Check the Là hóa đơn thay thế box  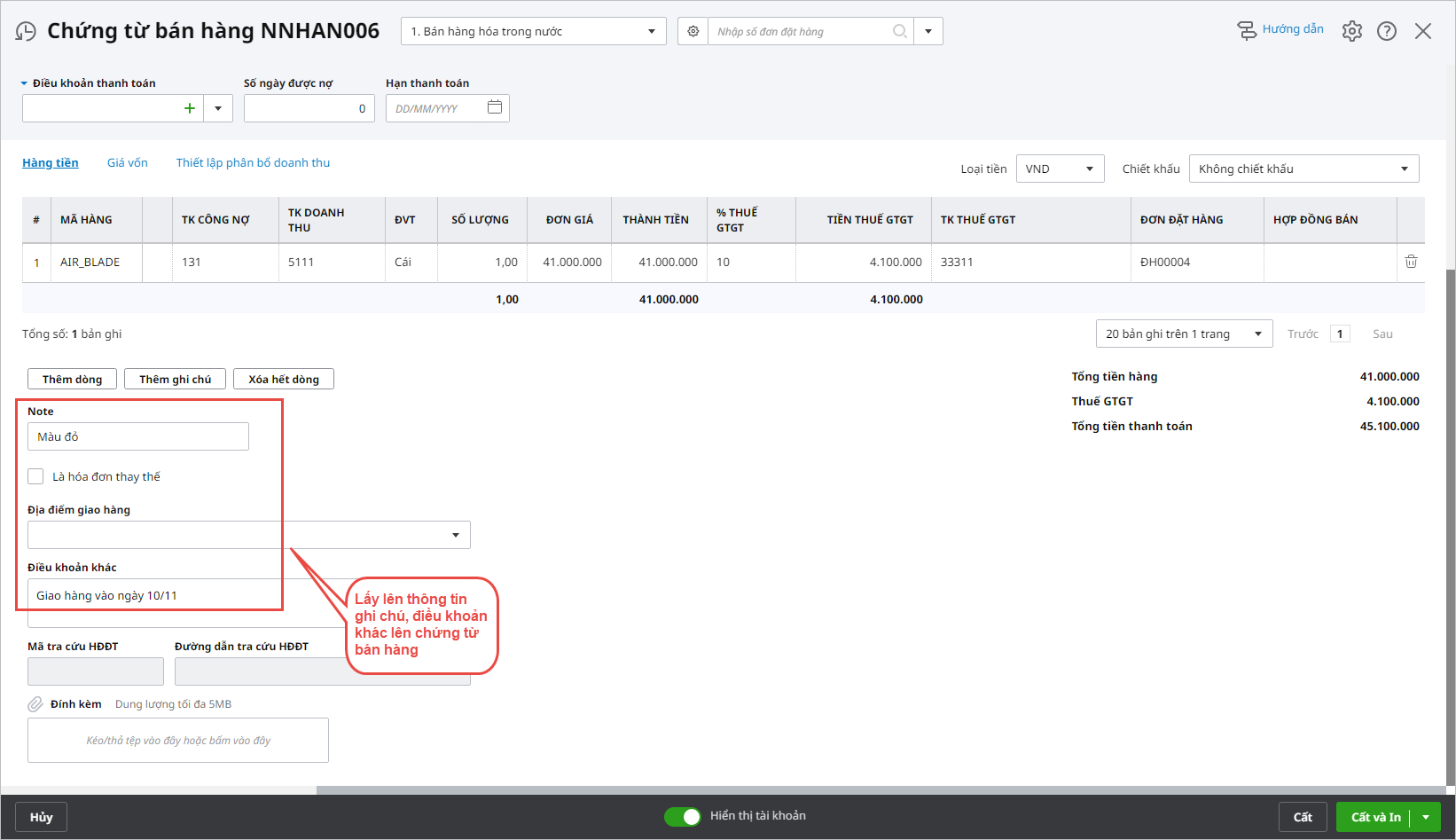[x=35, y=476]
